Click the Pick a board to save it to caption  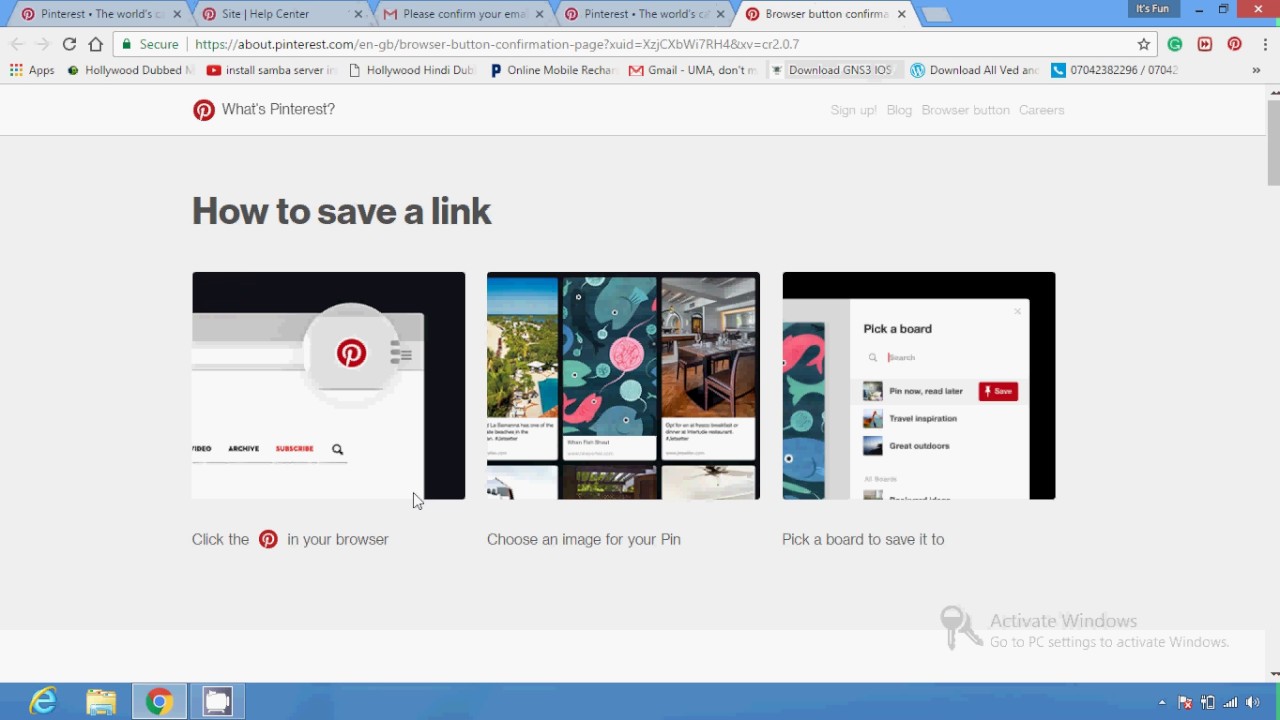click(x=863, y=539)
